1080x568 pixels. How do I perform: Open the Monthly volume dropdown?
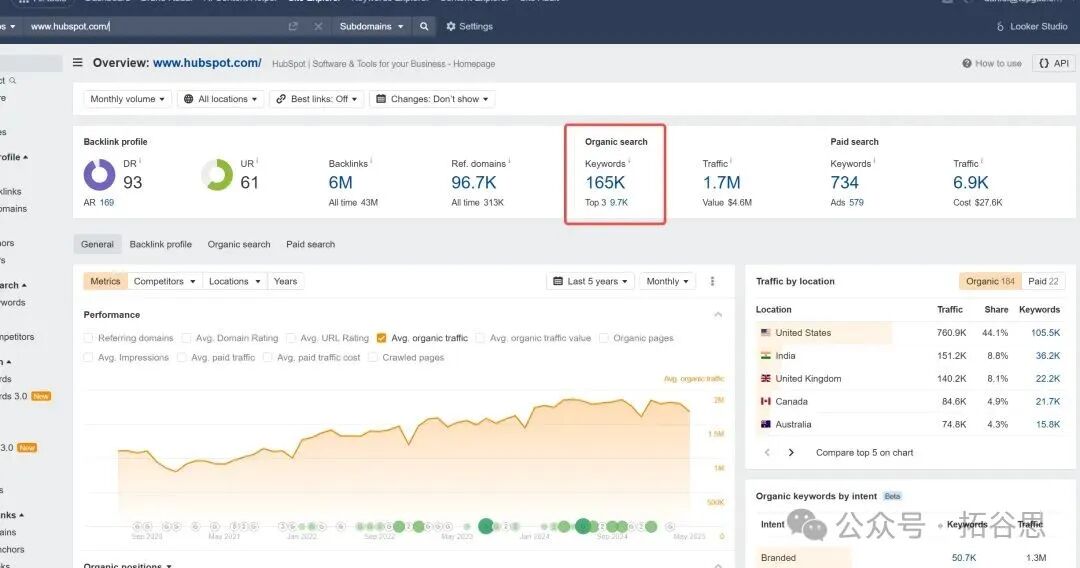point(127,99)
